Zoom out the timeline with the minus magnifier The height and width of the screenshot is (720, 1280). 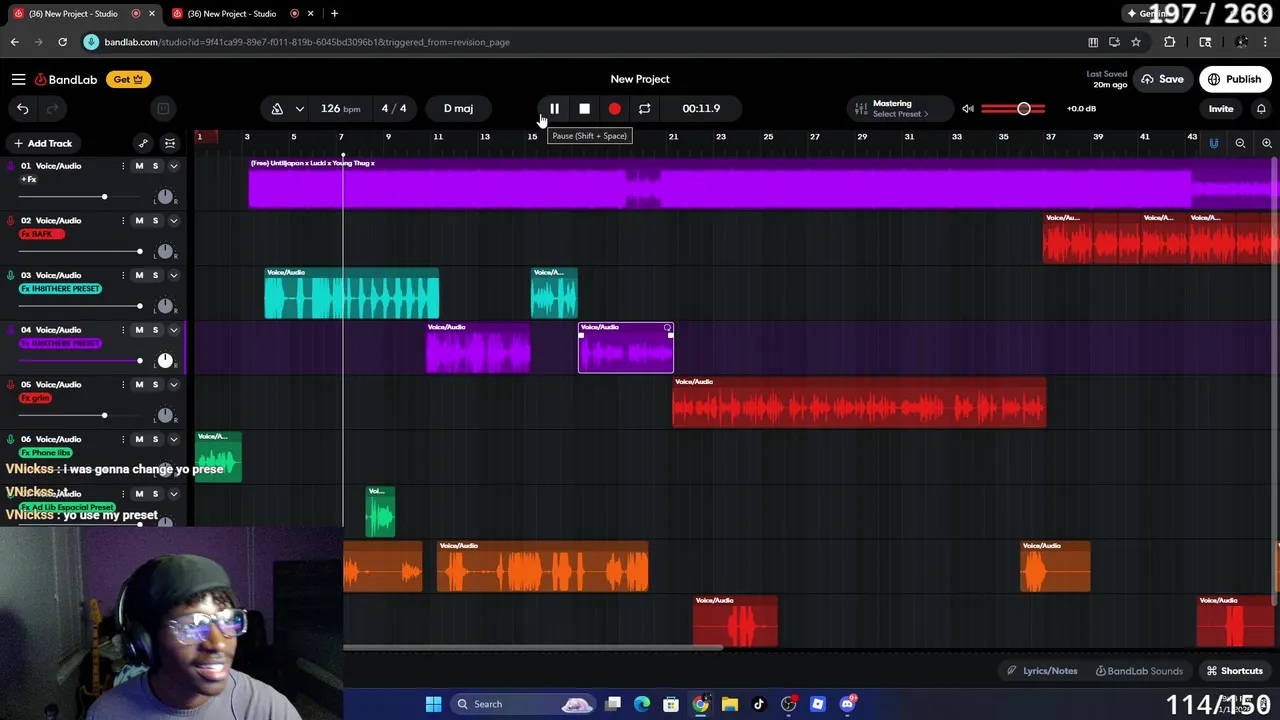1240,144
